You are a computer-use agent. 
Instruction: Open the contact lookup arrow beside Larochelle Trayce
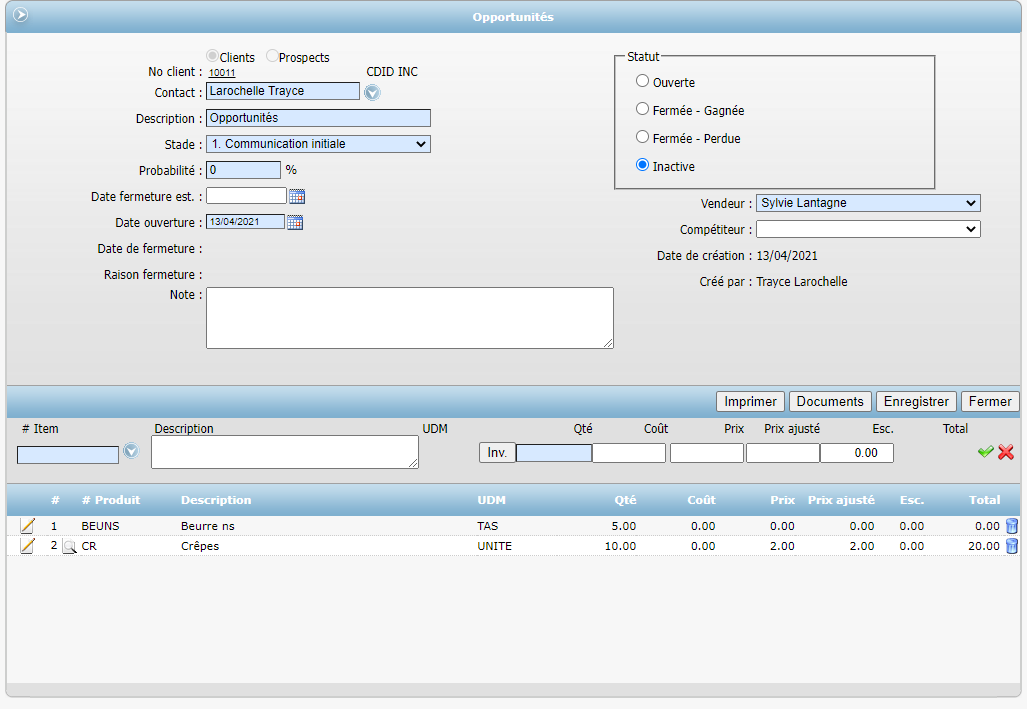(372, 93)
